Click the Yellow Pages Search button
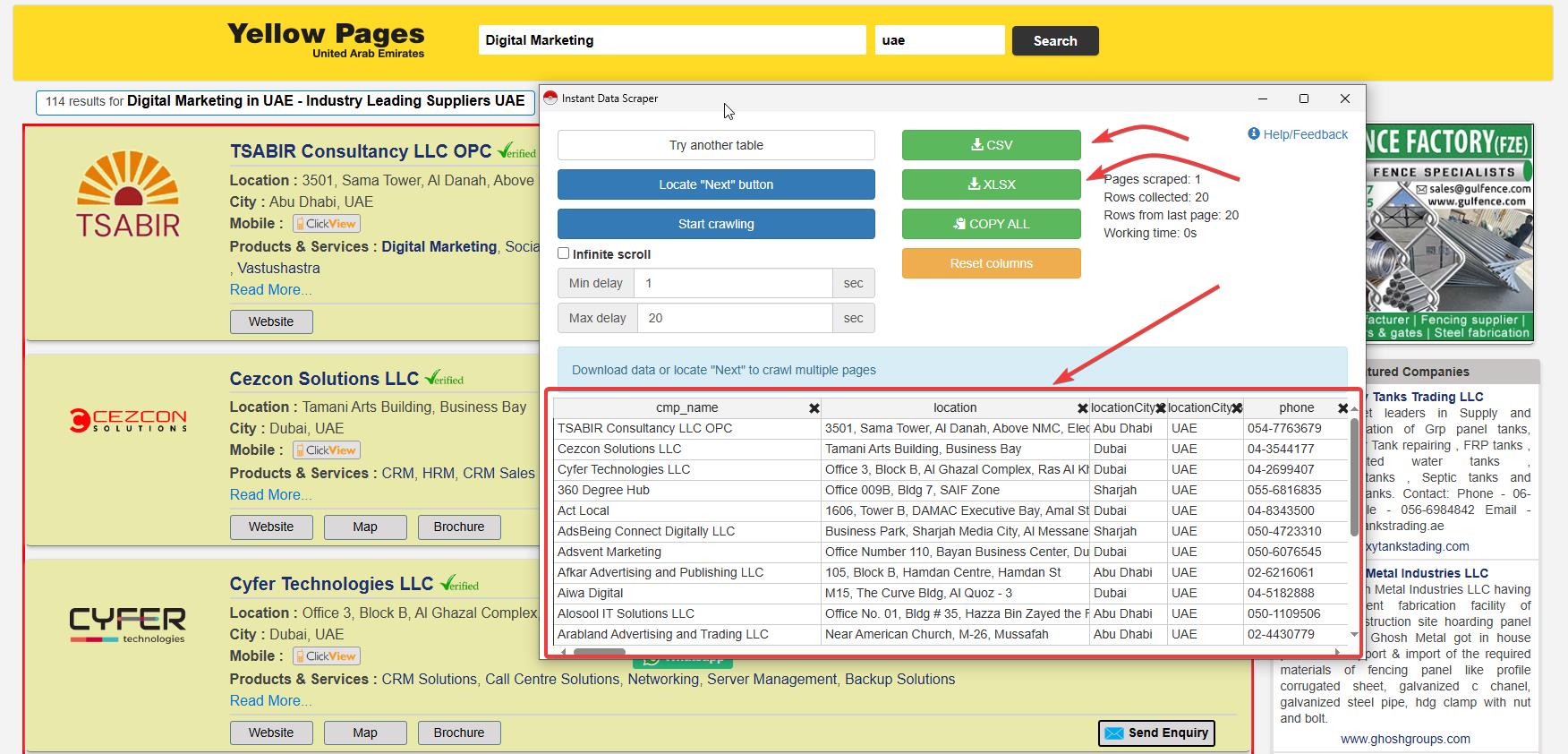This screenshot has height=754, width=1568. pyautogui.click(x=1055, y=40)
